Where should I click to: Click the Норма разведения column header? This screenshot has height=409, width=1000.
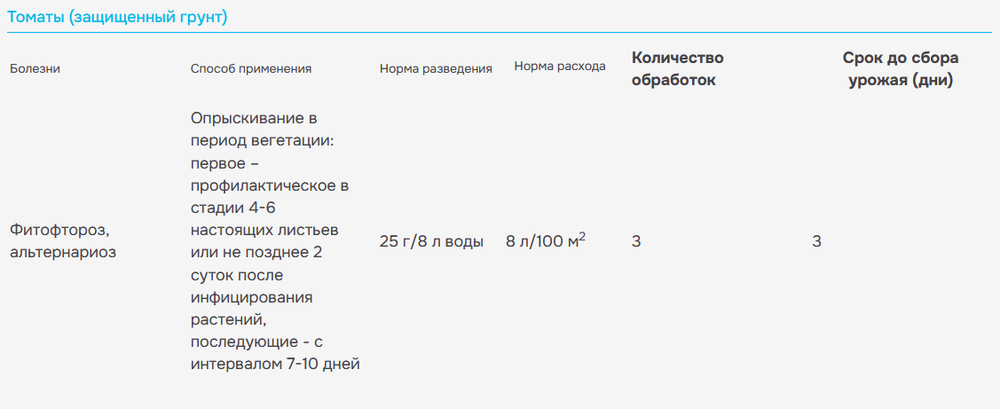coord(436,69)
